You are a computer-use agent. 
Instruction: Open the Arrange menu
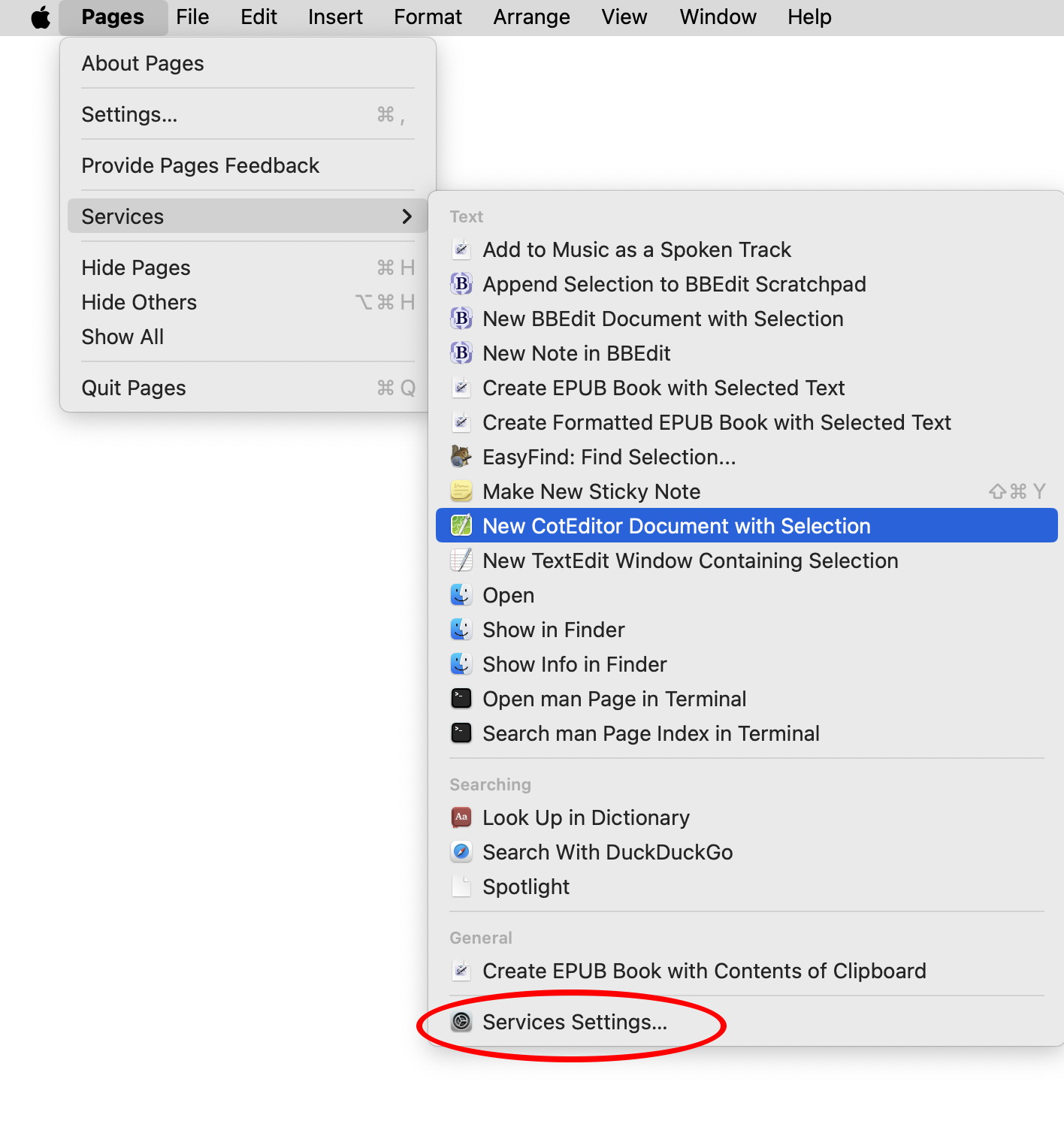click(x=531, y=17)
